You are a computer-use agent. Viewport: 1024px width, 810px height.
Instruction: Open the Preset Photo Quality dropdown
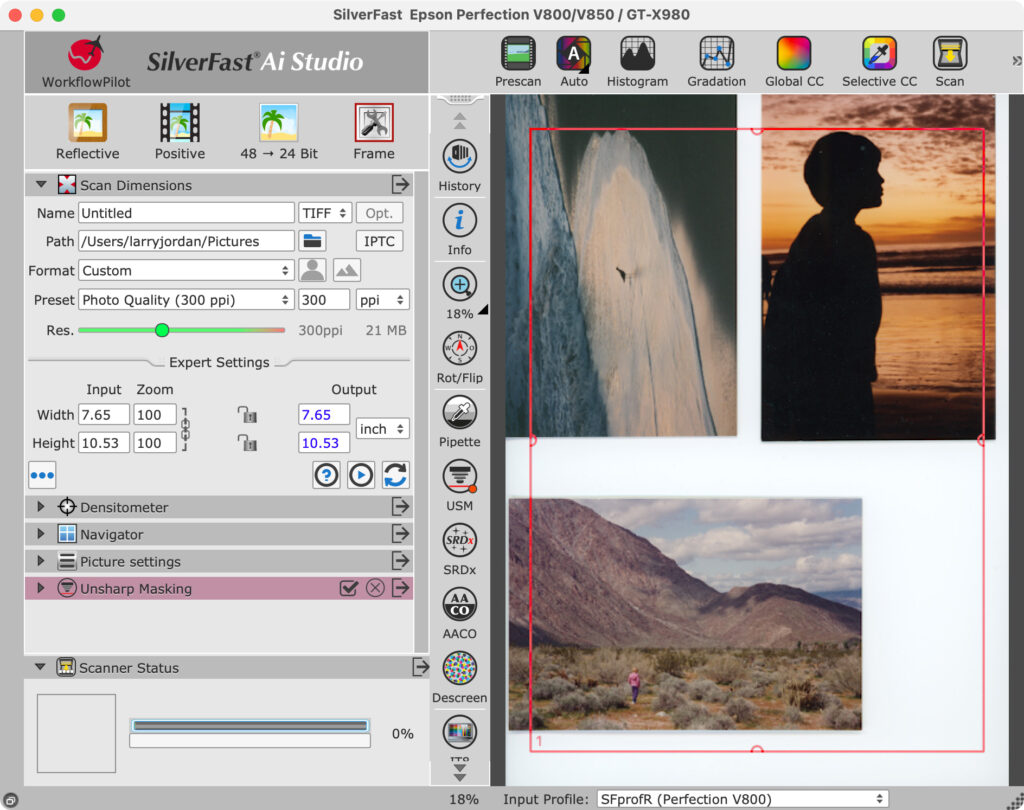[185, 300]
